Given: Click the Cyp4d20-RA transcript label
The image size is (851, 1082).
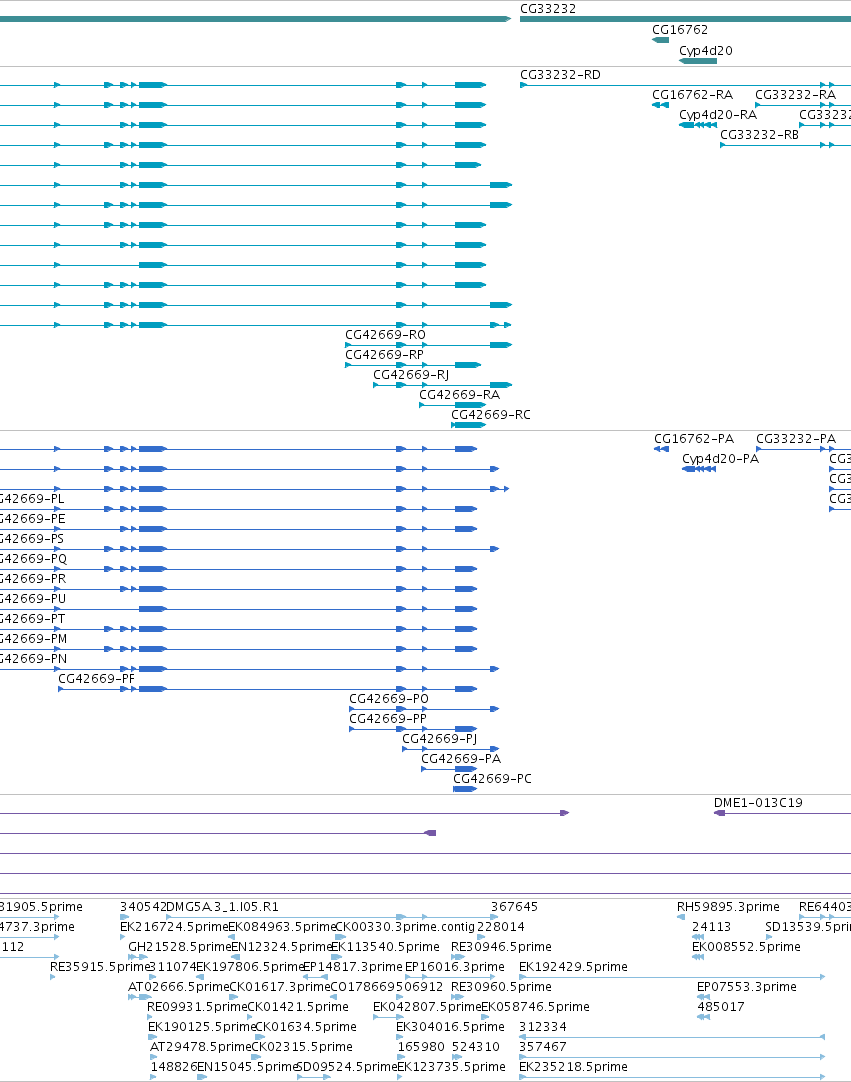Looking at the screenshot, I should click(x=718, y=115).
